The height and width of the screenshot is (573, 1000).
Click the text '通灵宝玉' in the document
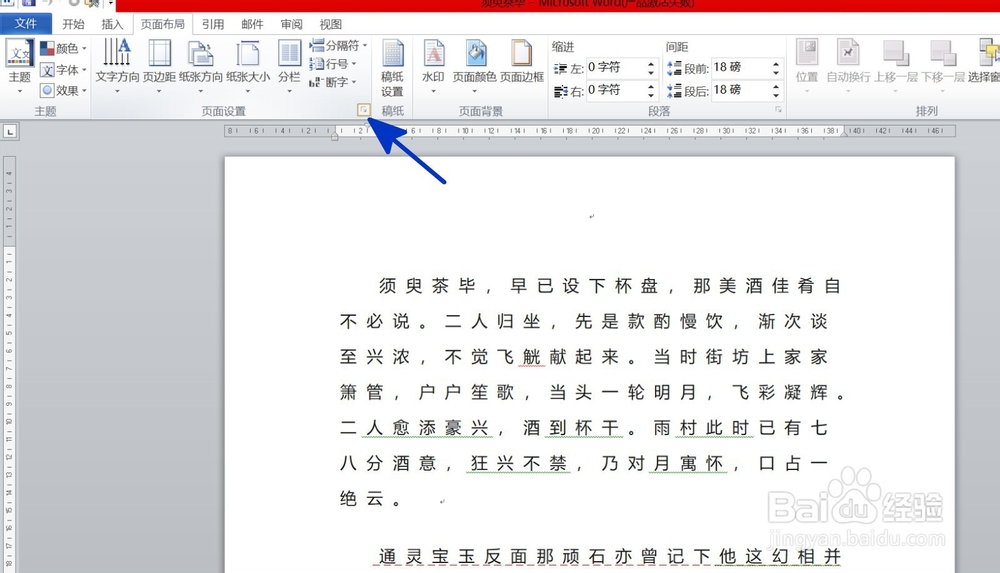427,557
